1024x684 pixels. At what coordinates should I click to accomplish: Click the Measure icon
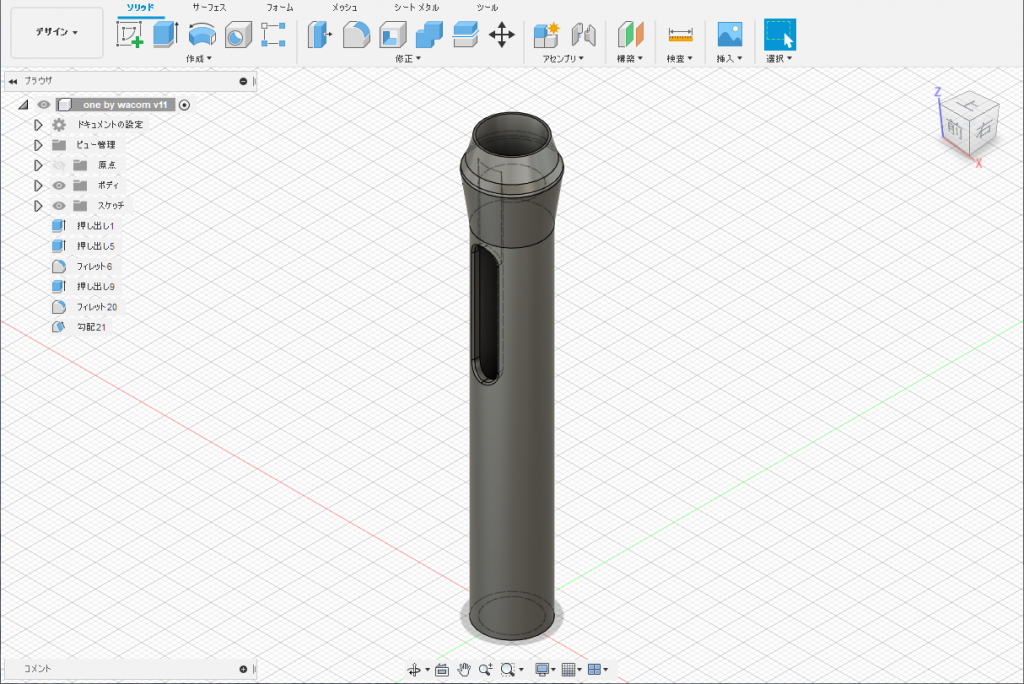click(680, 35)
